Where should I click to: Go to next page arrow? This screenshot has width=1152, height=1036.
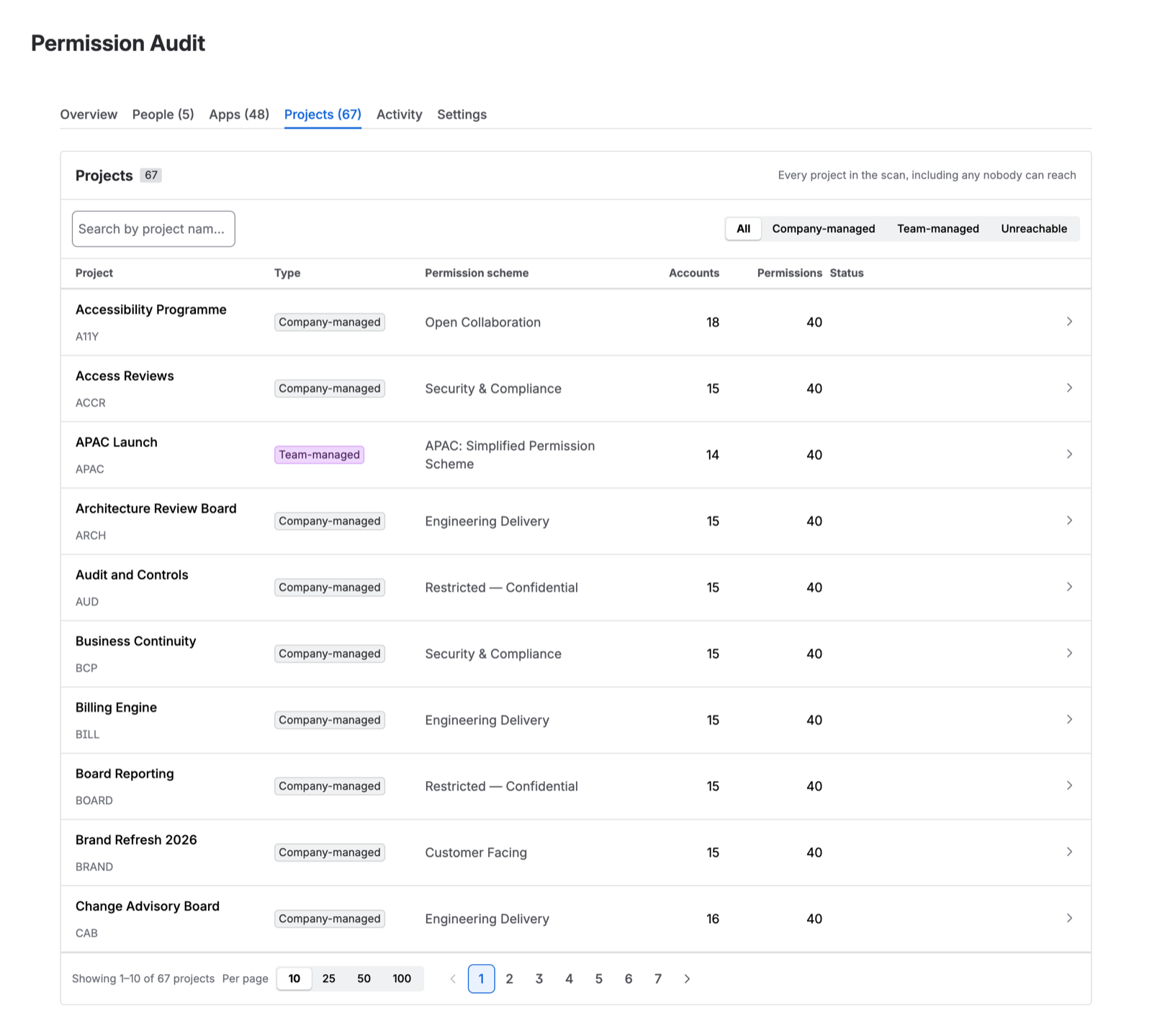pyautogui.click(x=687, y=978)
